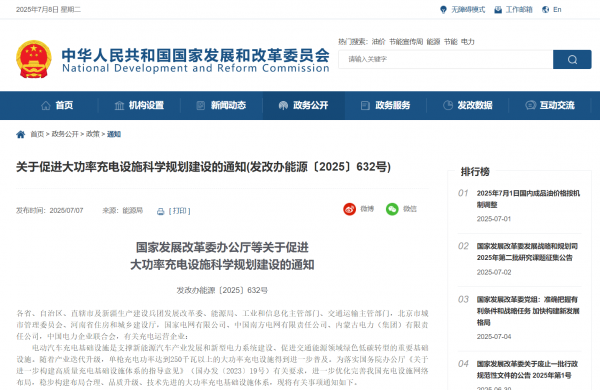Click the accessibility mode lightbulb icon
This screenshot has height=390, width=600.
coord(443,10)
